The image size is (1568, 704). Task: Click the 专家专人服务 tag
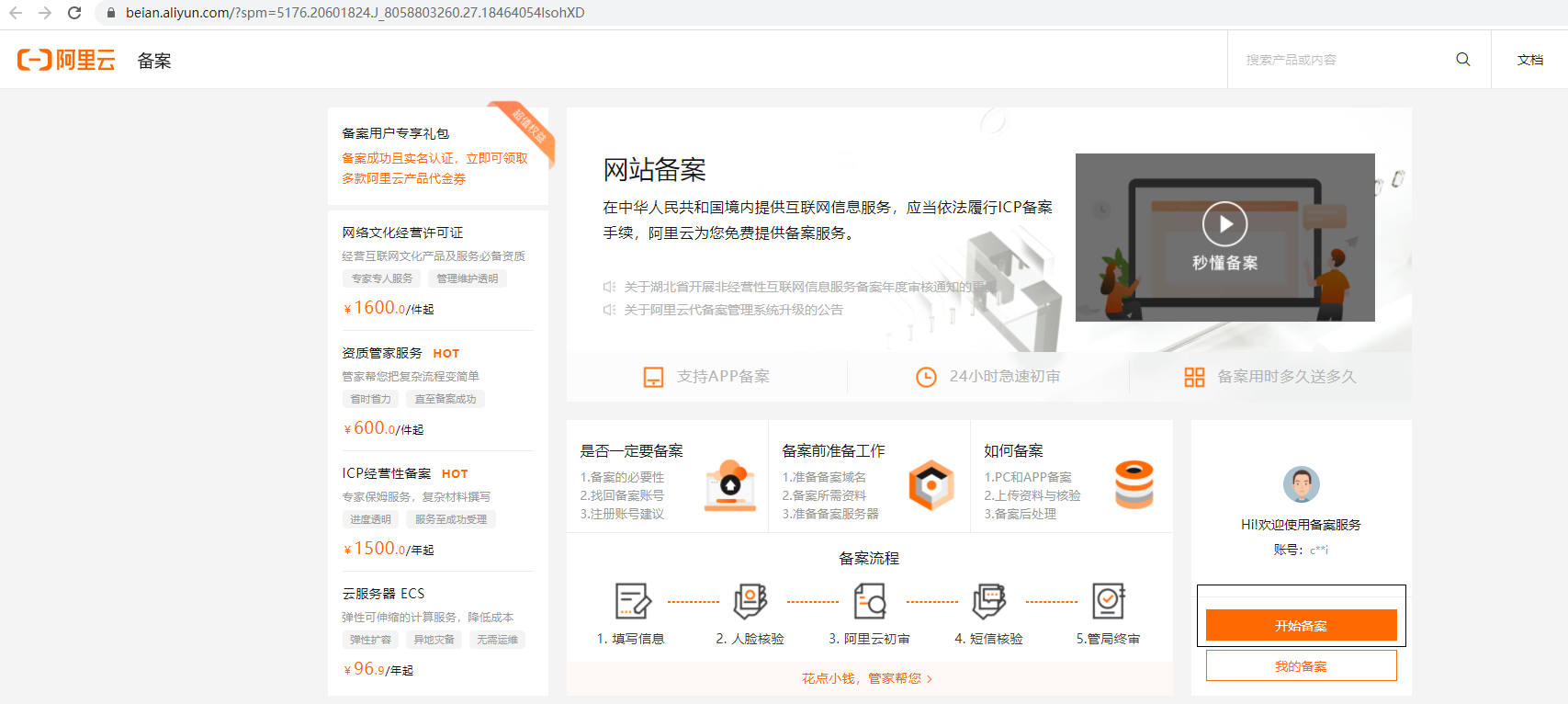coord(381,278)
